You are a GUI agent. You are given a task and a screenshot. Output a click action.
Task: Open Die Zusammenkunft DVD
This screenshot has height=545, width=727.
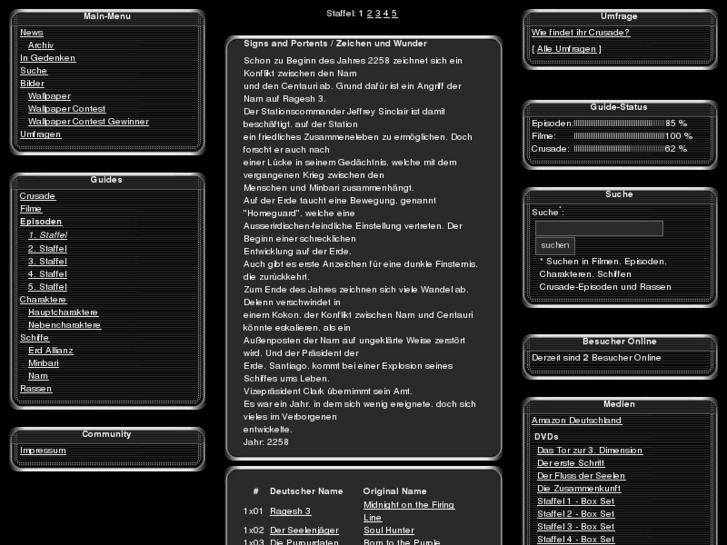579,488
